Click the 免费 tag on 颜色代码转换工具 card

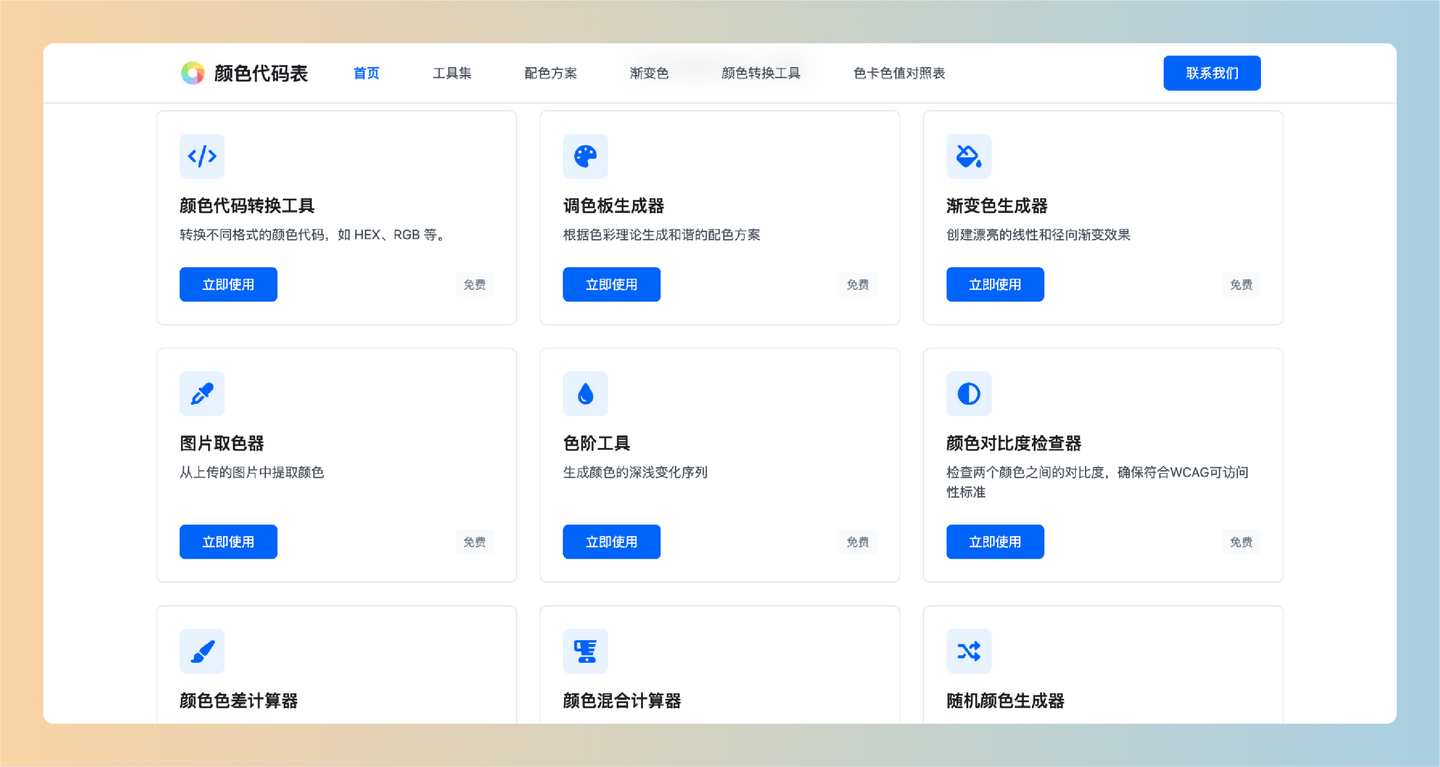pyautogui.click(x=475, y=285)
